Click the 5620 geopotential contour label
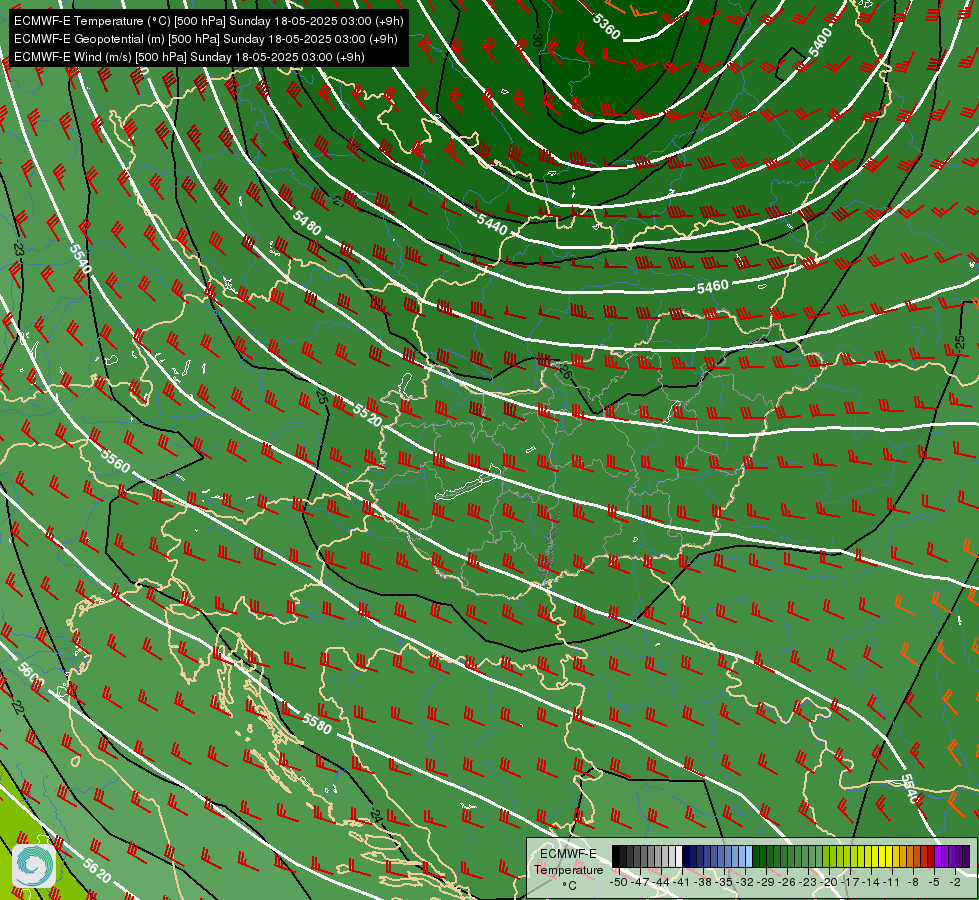 97,870
